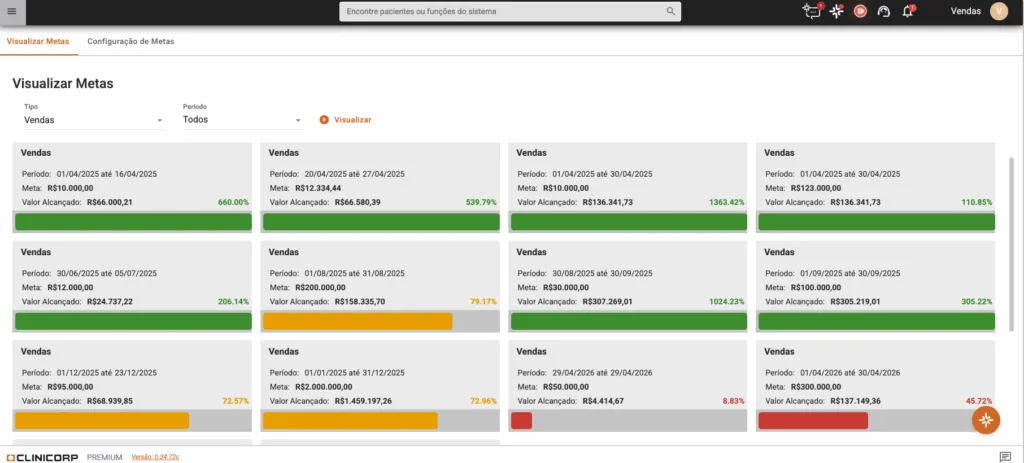This screenshot has width=1024, height=463.
Task: Click the R$68.939,85 achieved value
Action: click(x=110, y=401)
